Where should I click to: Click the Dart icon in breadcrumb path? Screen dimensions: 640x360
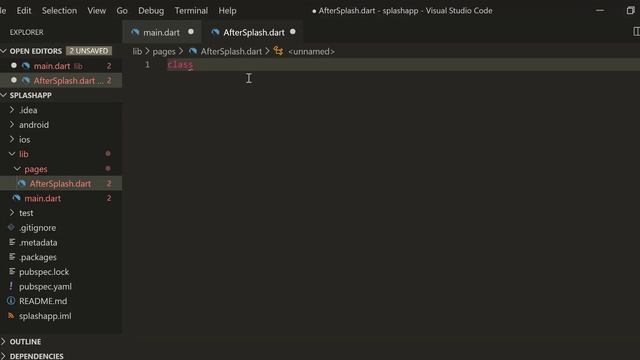pyautogui.click(x=193, y=51)
